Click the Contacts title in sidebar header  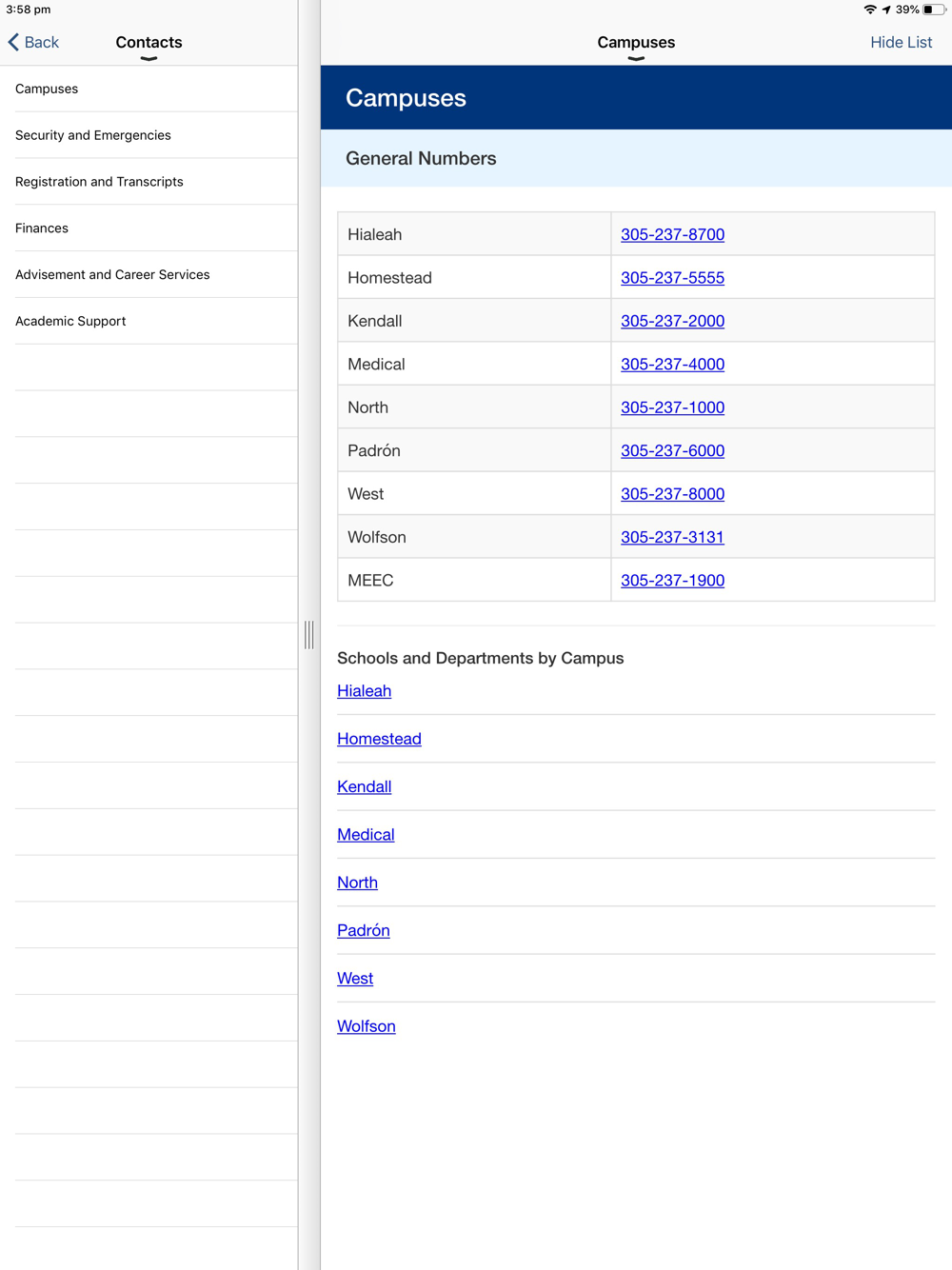(149, 42)
